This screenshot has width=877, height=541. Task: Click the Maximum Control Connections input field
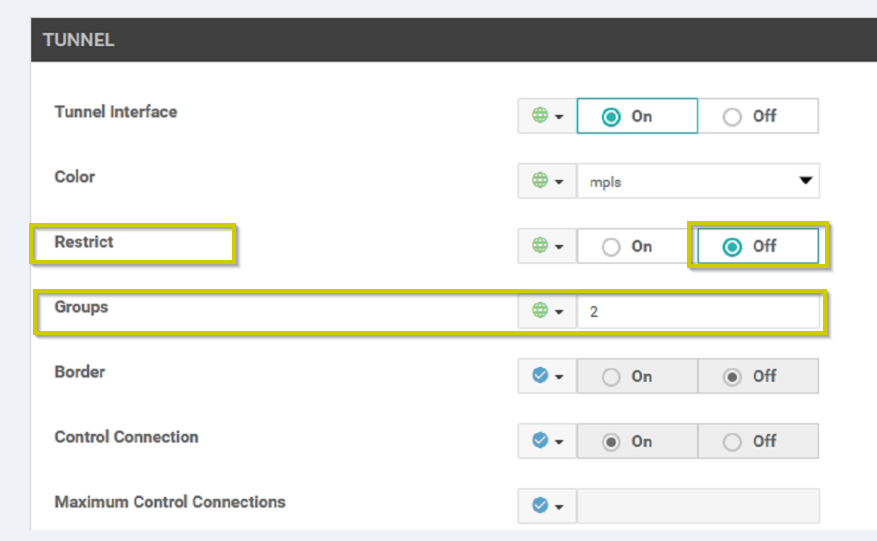698,506
